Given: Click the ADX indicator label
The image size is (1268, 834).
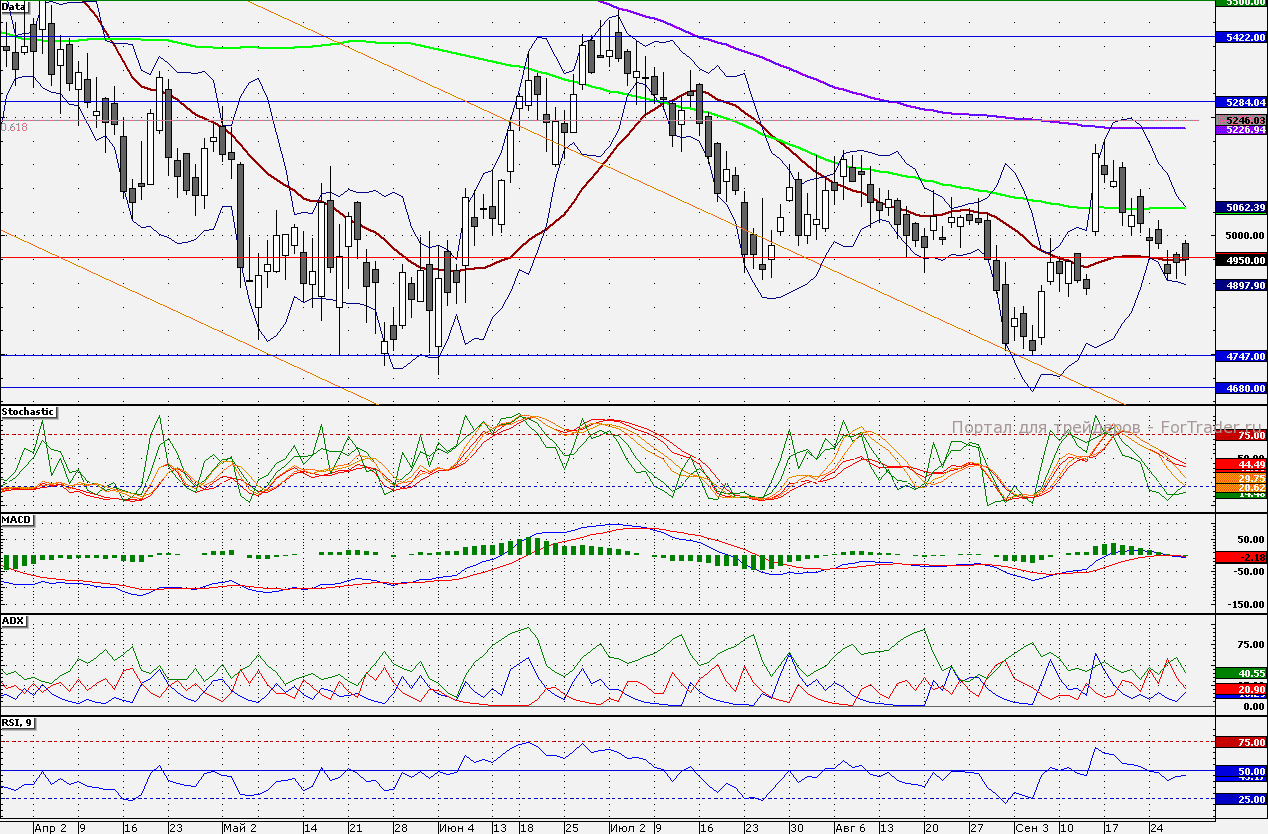Looking at the screenshot, I should pyautogui.click(x=14, y=621).
